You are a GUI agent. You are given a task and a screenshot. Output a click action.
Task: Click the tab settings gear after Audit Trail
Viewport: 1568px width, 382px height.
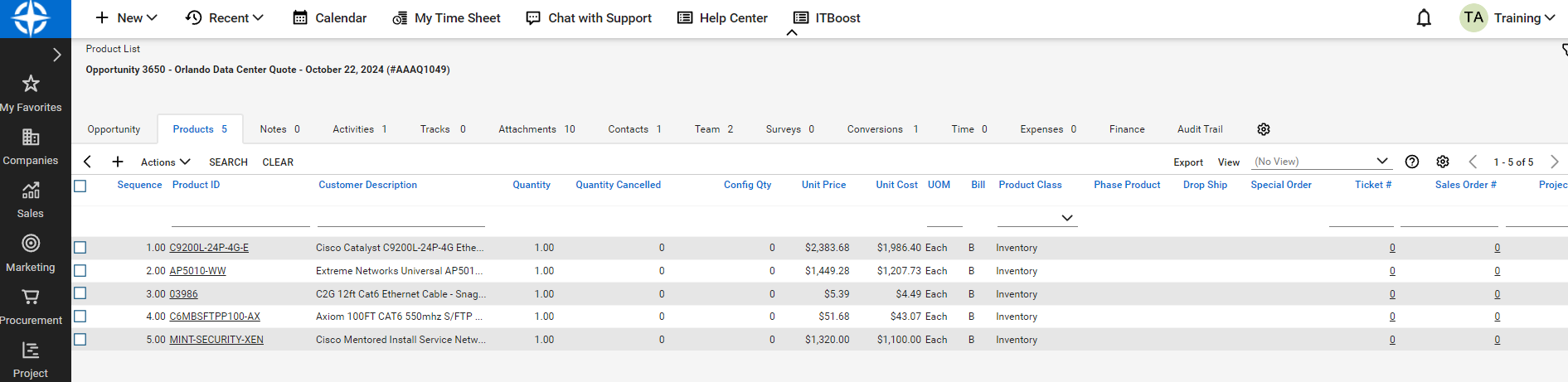tap(1264, 129)
